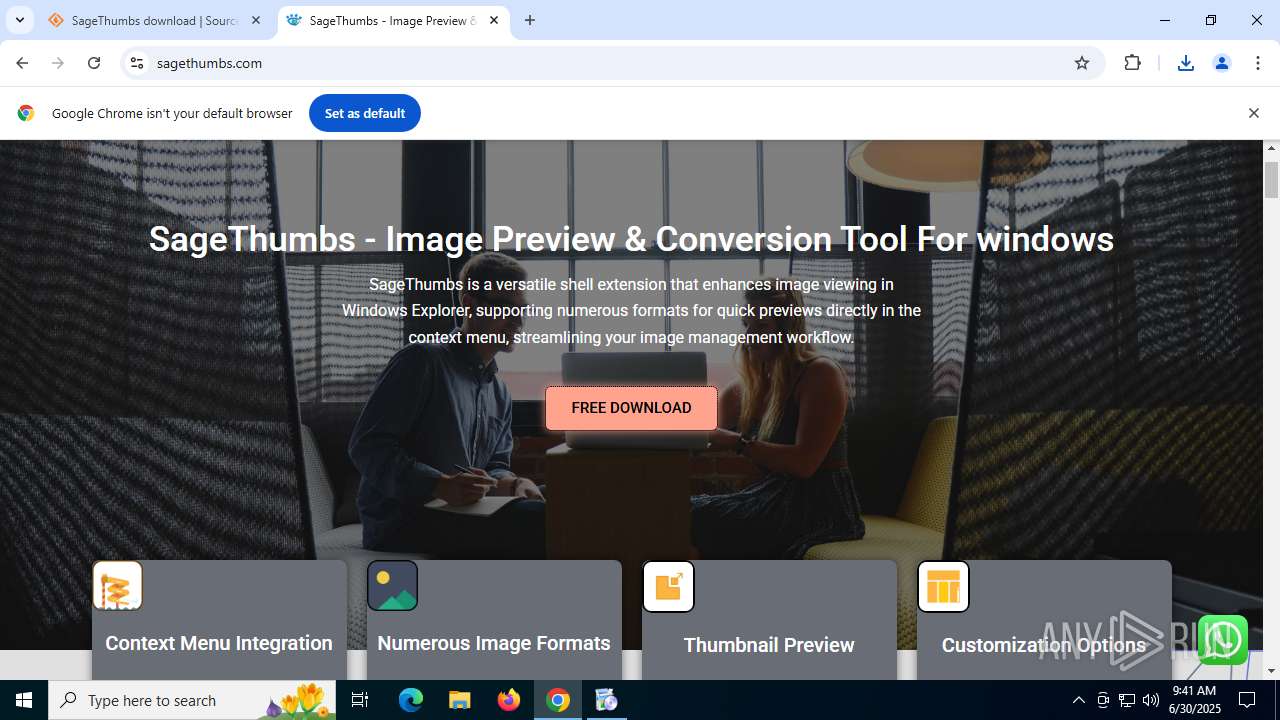The image size is (1280, 720).
Task: Open a new browser tab
Action: point(530,20)
